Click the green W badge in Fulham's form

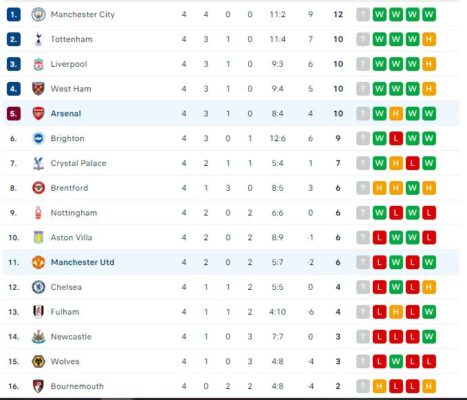[429, 312]
